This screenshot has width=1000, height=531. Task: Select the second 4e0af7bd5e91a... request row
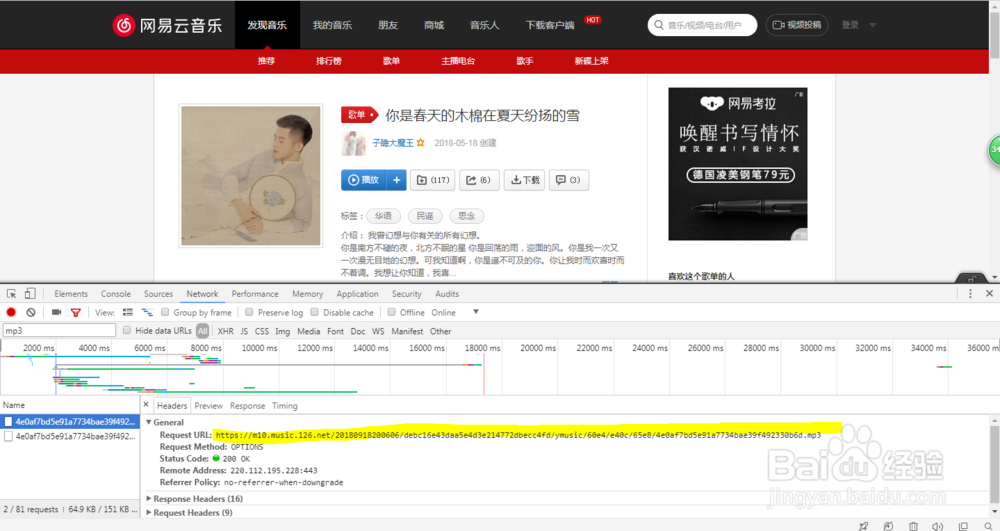pos(70,437)
